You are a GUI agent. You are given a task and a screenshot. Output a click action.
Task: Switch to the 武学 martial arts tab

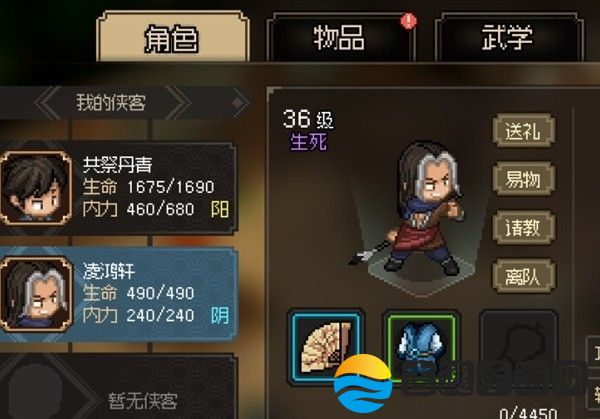508,37
